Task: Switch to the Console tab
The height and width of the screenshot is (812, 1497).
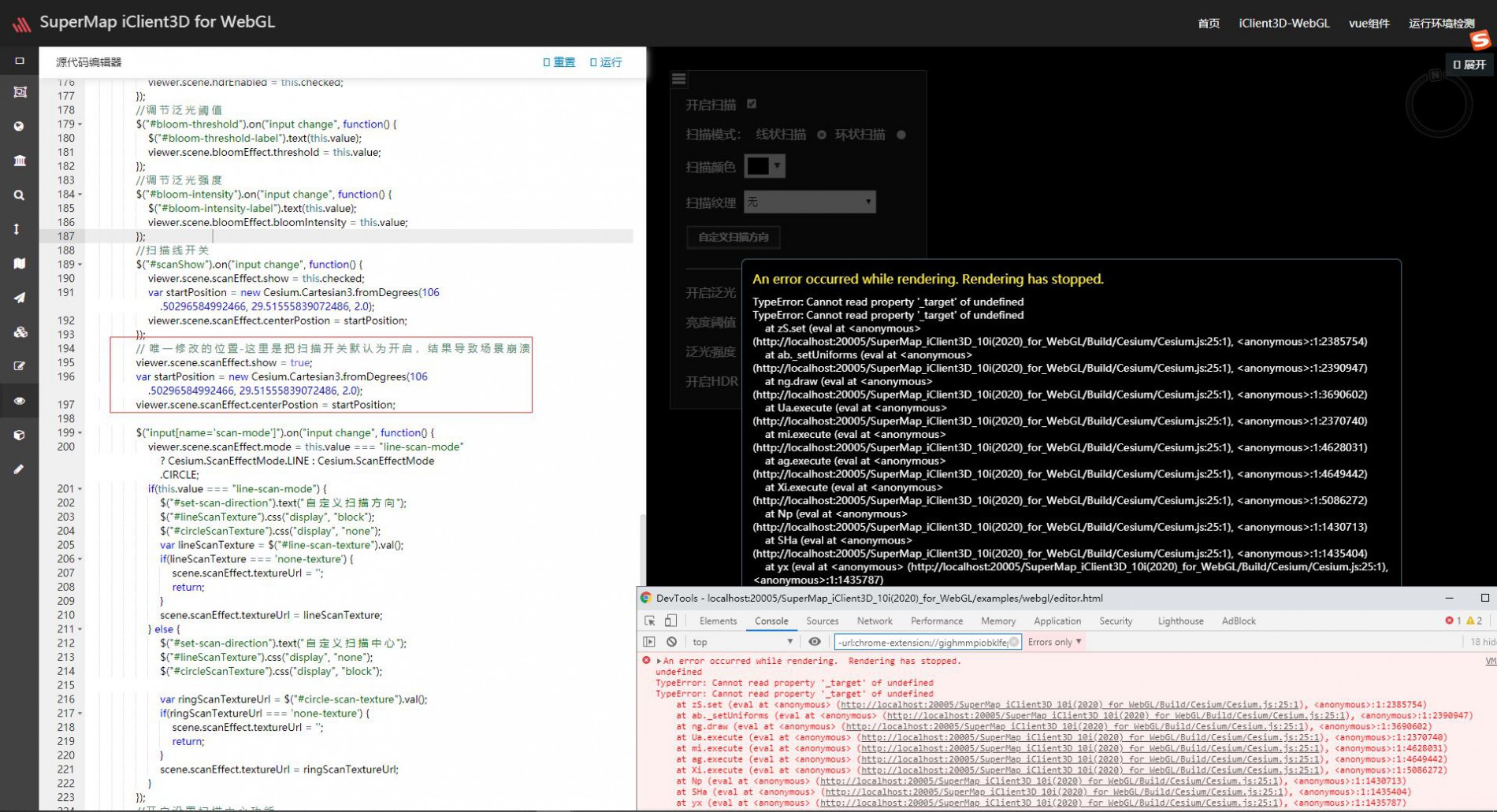Action: tap(771, 621)
